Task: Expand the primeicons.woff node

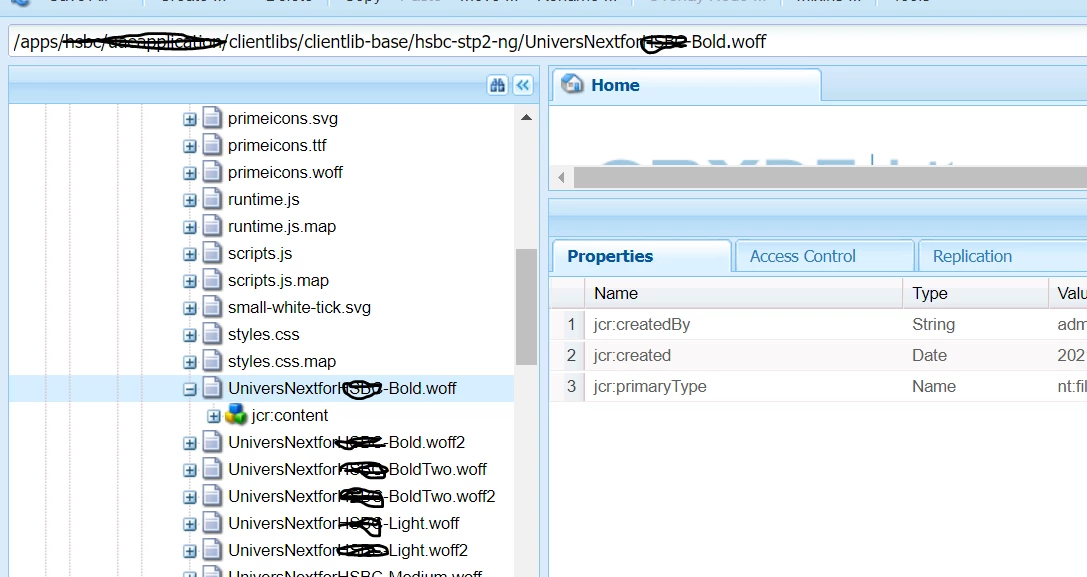Action: pos(189,173)
